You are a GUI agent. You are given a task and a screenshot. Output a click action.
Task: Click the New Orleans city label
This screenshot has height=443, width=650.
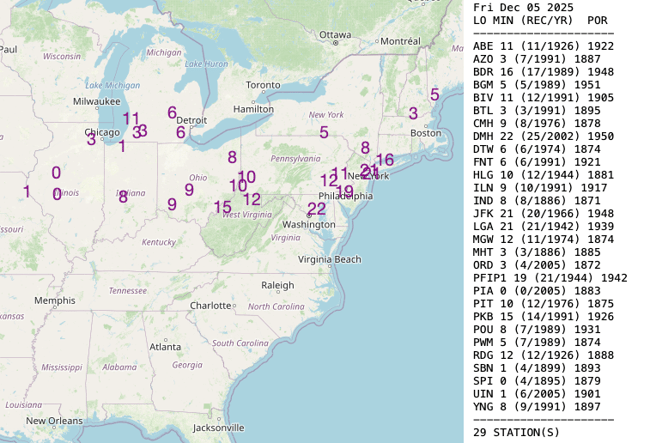click(54, 420)
